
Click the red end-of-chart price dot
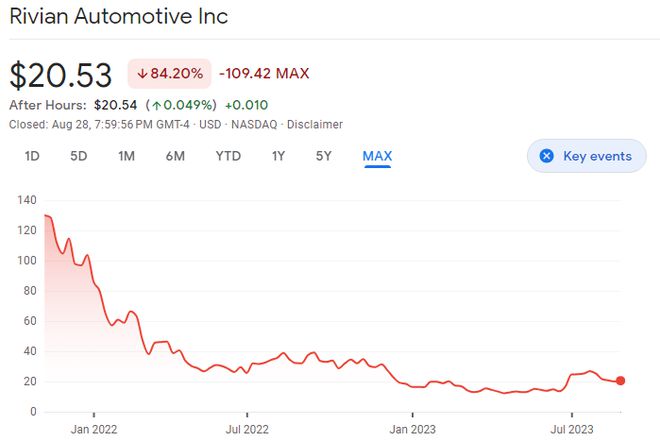pyautogui.click(x=621, y=381)
